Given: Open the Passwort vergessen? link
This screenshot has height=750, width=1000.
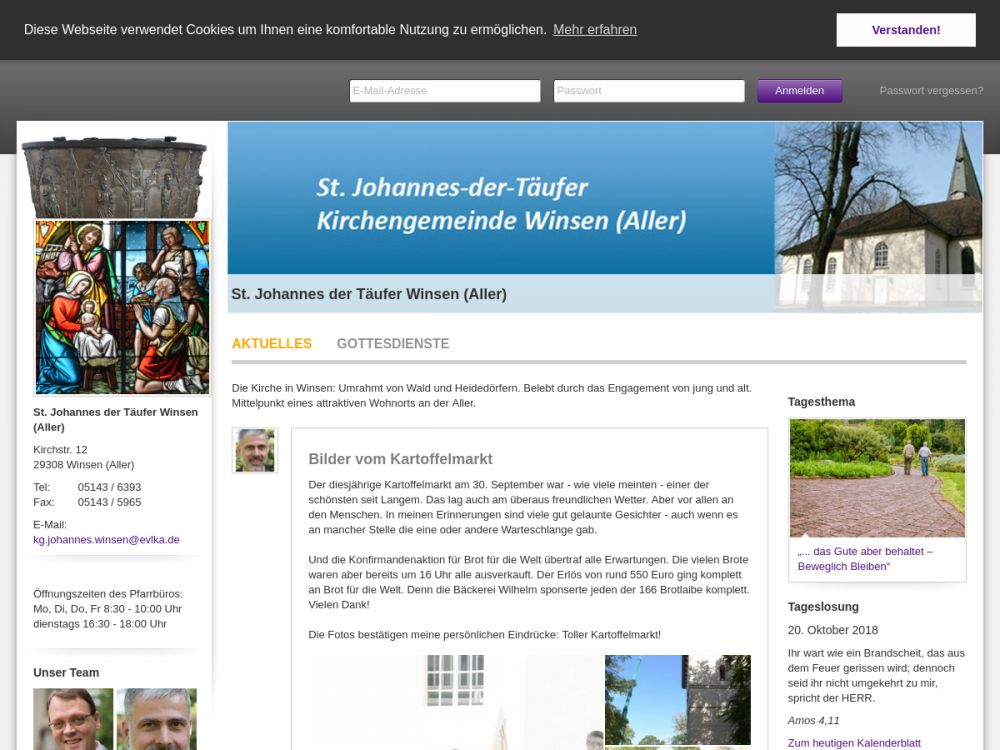Looking at the screenshot, I should (x=931, y=91).
